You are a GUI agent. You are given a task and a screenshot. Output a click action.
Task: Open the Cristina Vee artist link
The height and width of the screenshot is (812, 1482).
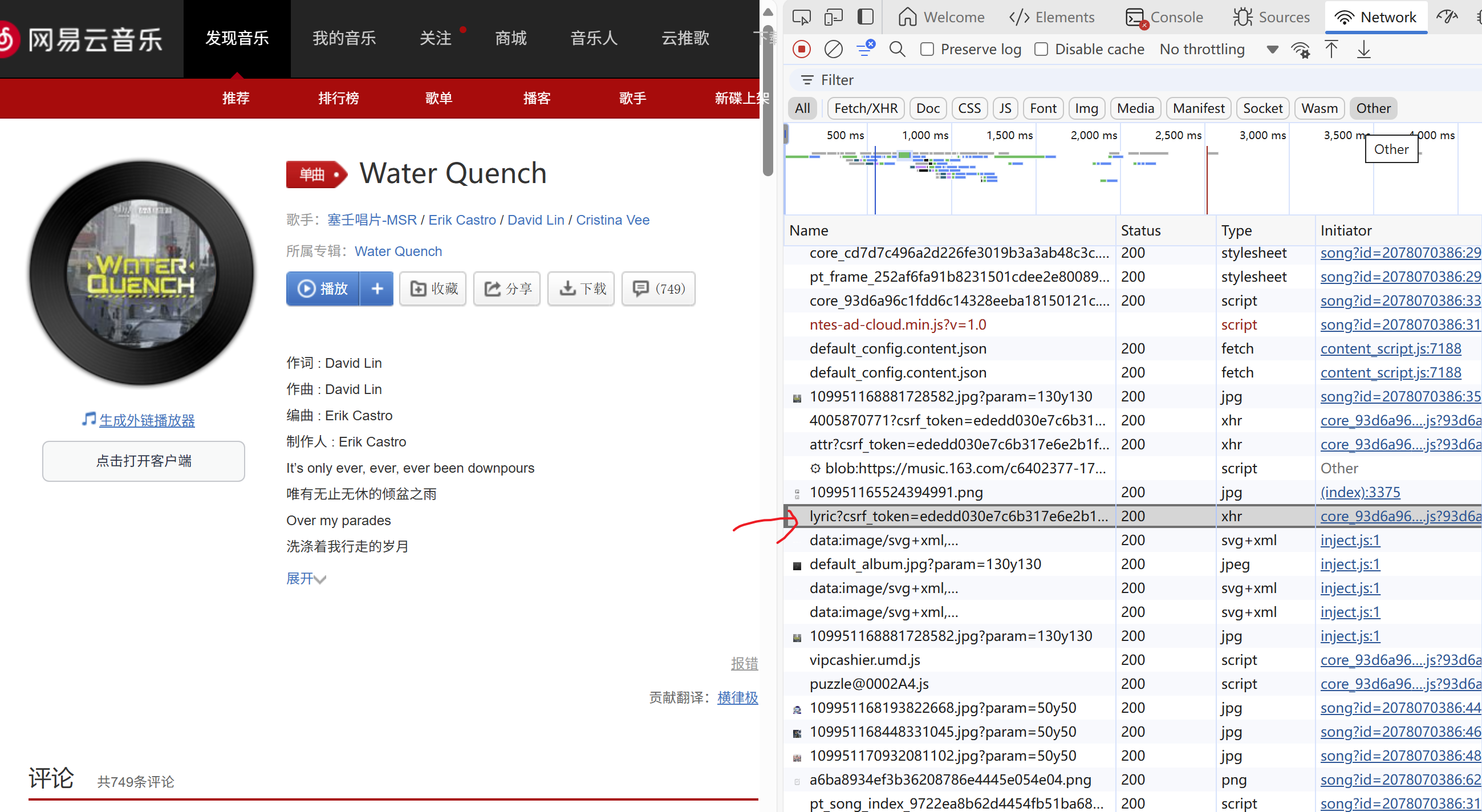[x=612, y=220]
